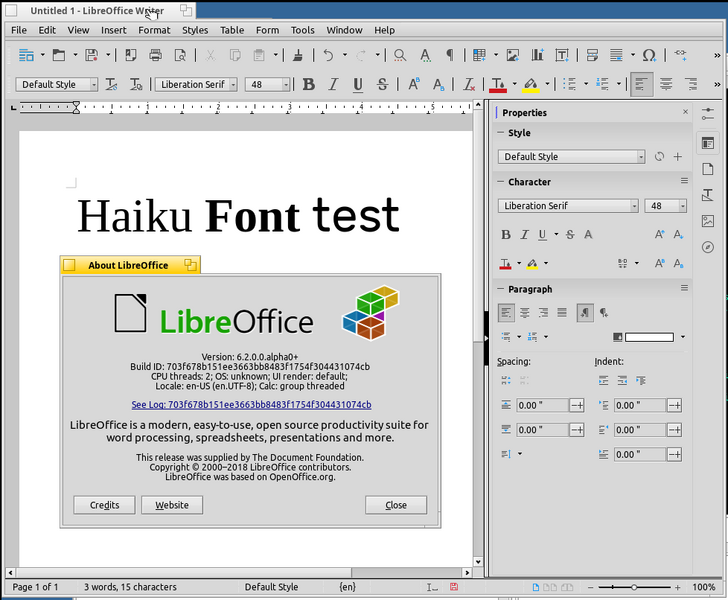This screenshot has width=728, height=600.
Task: Click the Open folder icon
Action: pos(59,55)
